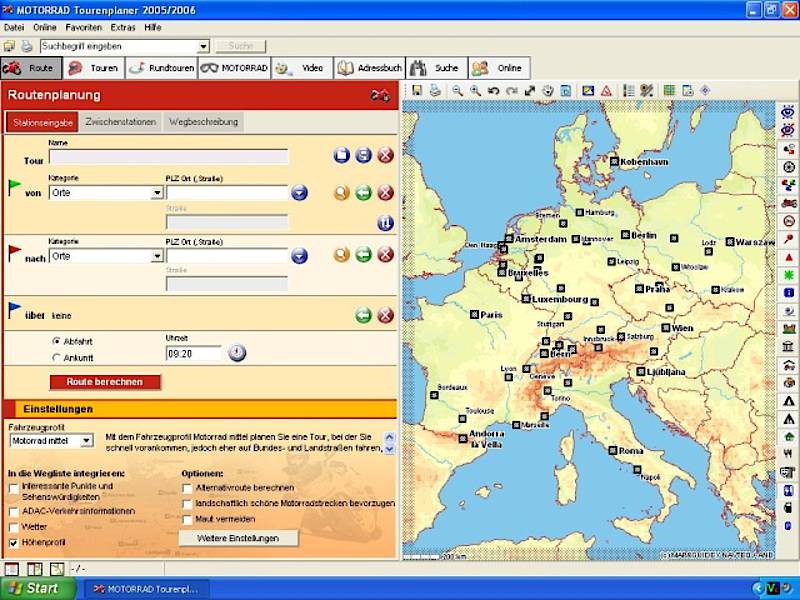Click the Suche button next to search box
This screenshot has height=600, width=800.
coord(241,46)
